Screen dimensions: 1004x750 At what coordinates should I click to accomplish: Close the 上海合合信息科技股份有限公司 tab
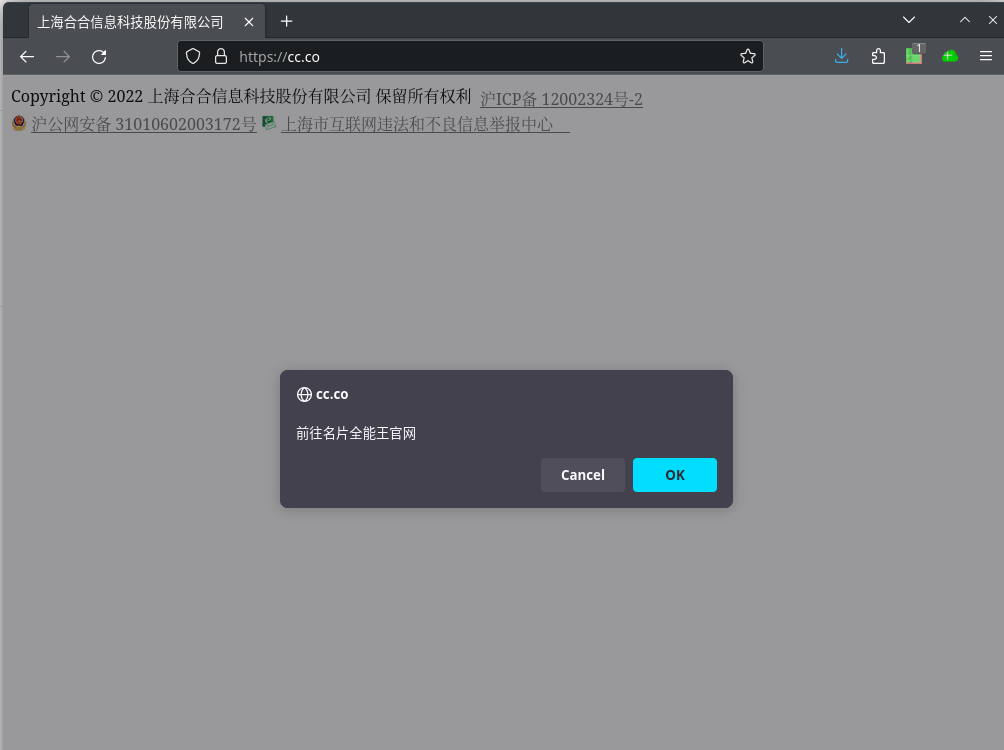(x=249, y=21)
